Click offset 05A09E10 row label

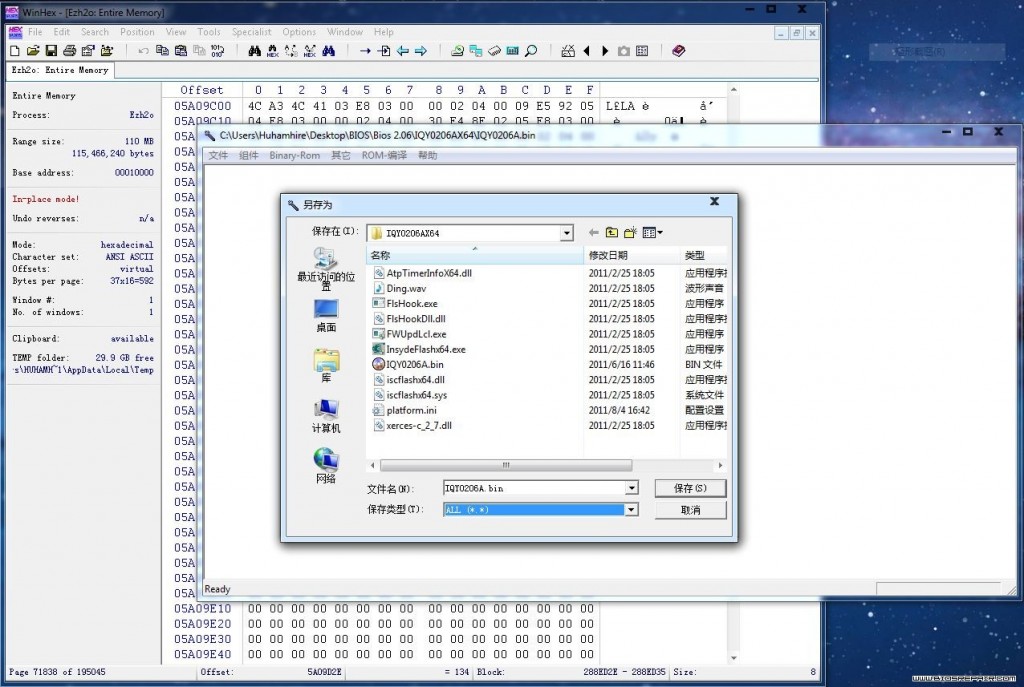[202, 609]
